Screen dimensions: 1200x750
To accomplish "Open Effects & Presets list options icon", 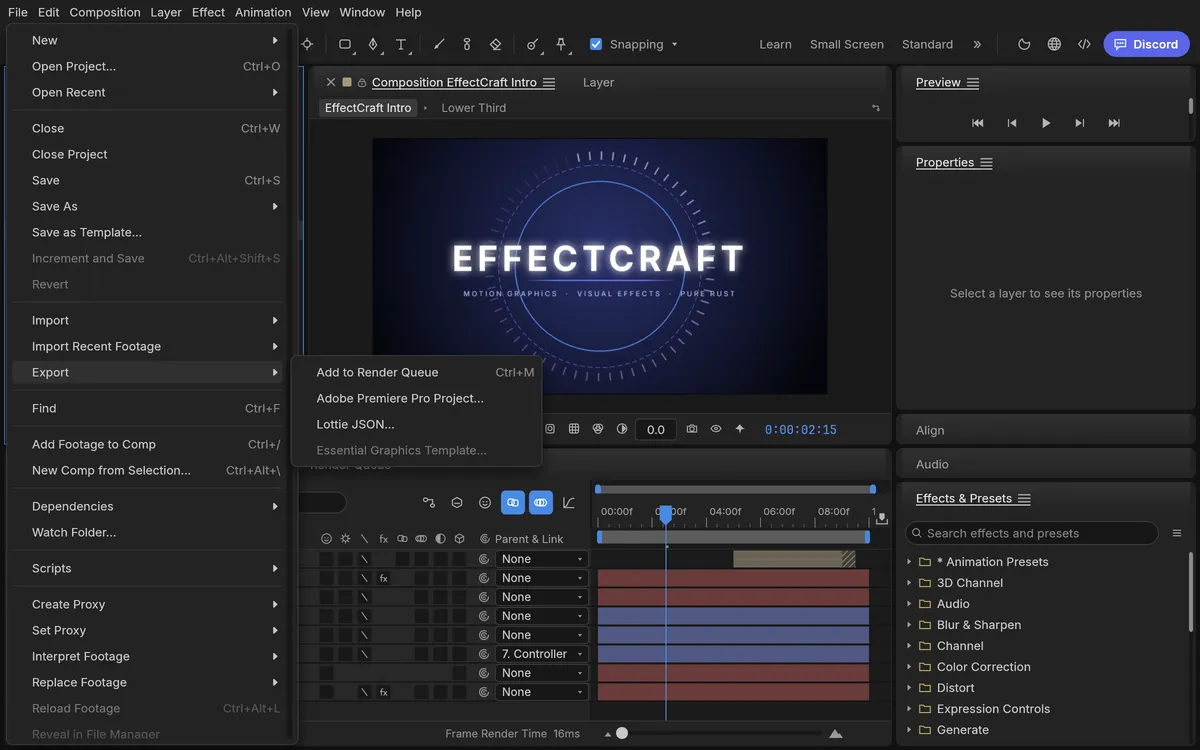I will [1177, 533].
